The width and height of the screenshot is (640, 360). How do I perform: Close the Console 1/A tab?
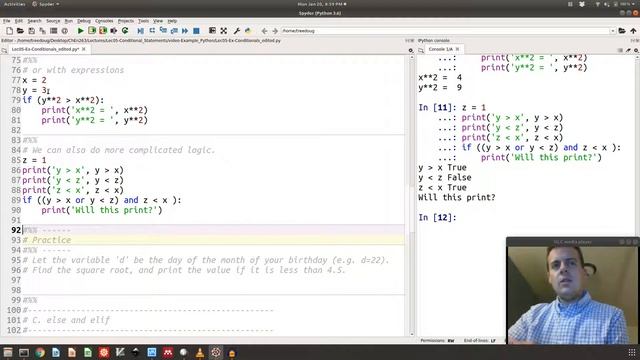tap(457, 49)
